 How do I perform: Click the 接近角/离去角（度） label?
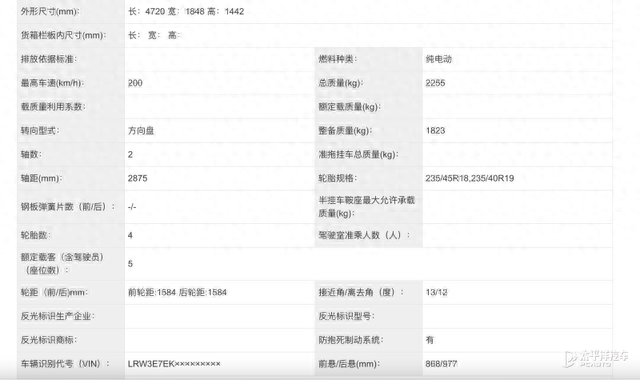click(361, 293)
